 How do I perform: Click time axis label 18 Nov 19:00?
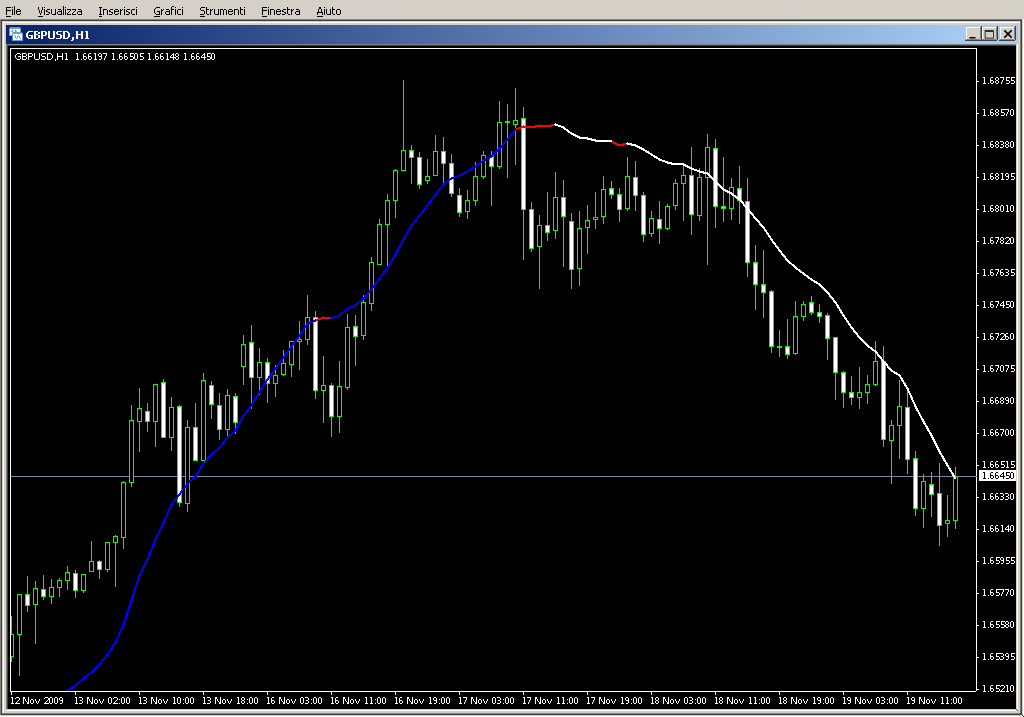[x=806, y=701]
